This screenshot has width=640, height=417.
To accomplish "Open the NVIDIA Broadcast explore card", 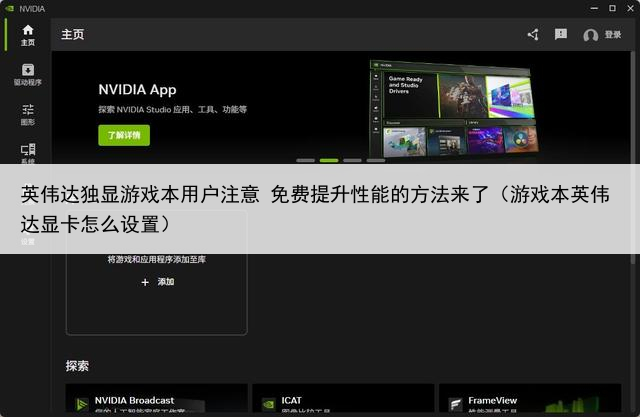I will click(156, 401).
